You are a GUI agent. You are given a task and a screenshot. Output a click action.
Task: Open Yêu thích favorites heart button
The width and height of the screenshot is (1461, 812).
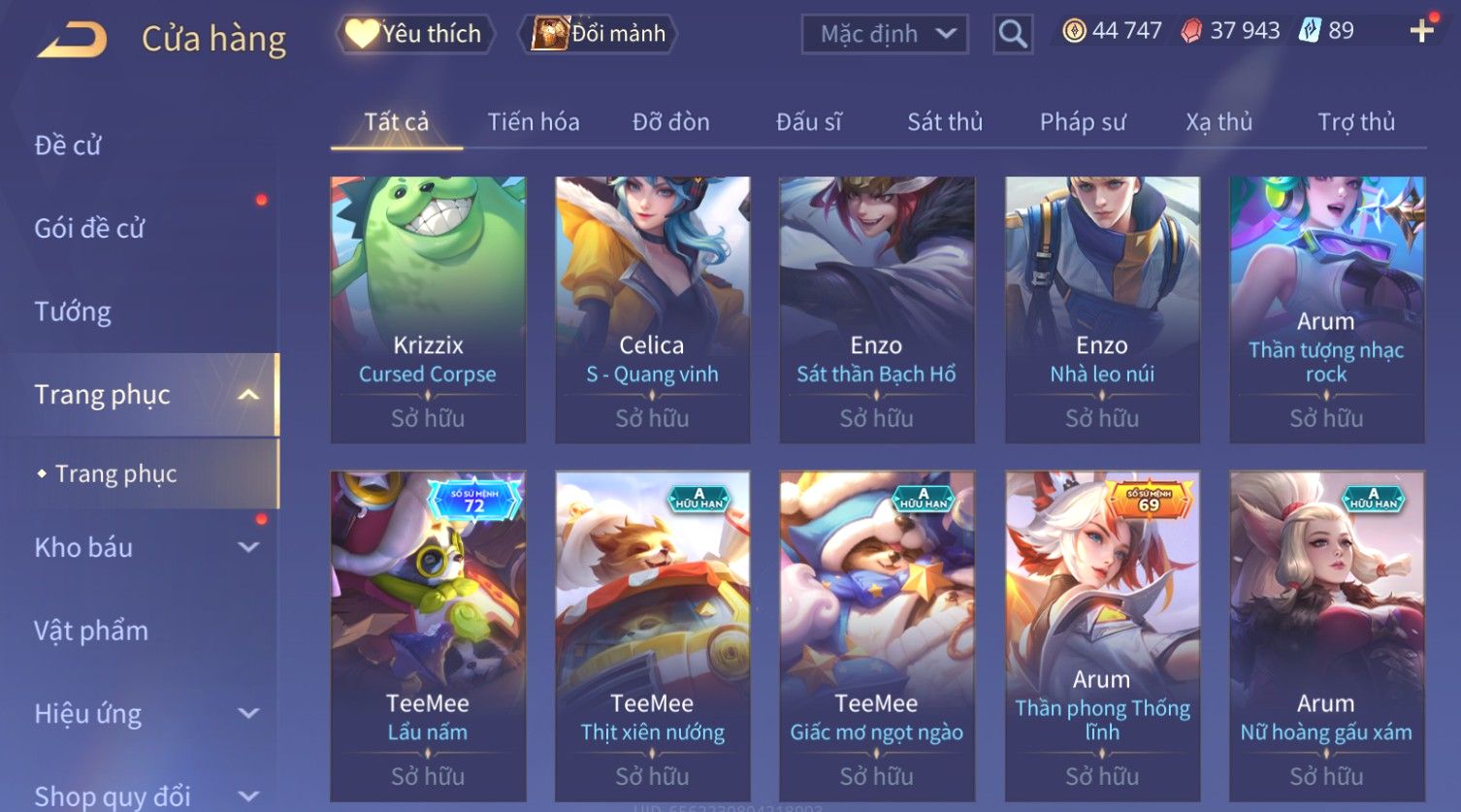pos(415,34)
